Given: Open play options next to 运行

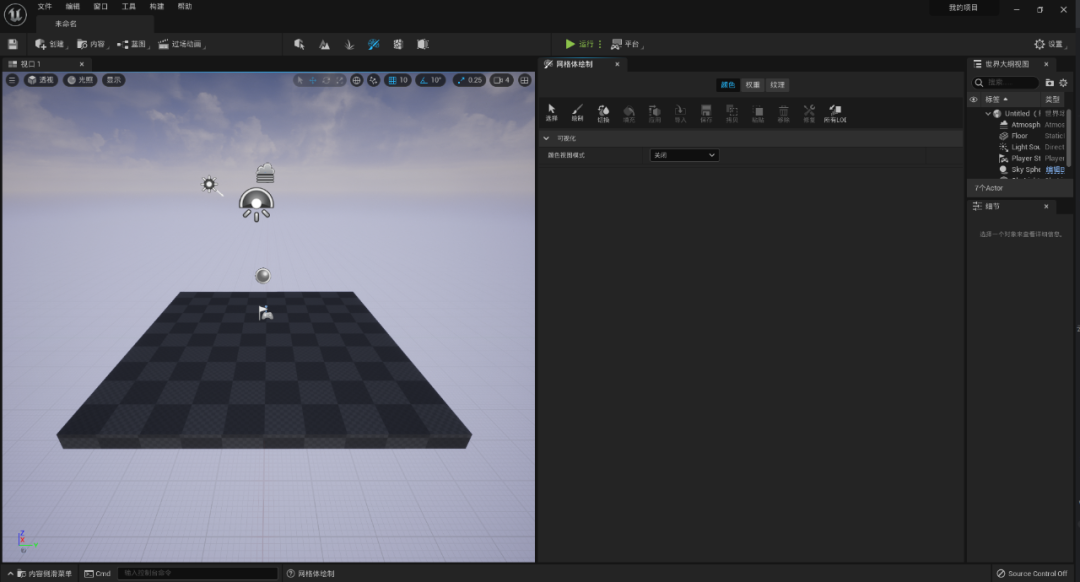Looking at the screenshot, I should pos(600,44).
